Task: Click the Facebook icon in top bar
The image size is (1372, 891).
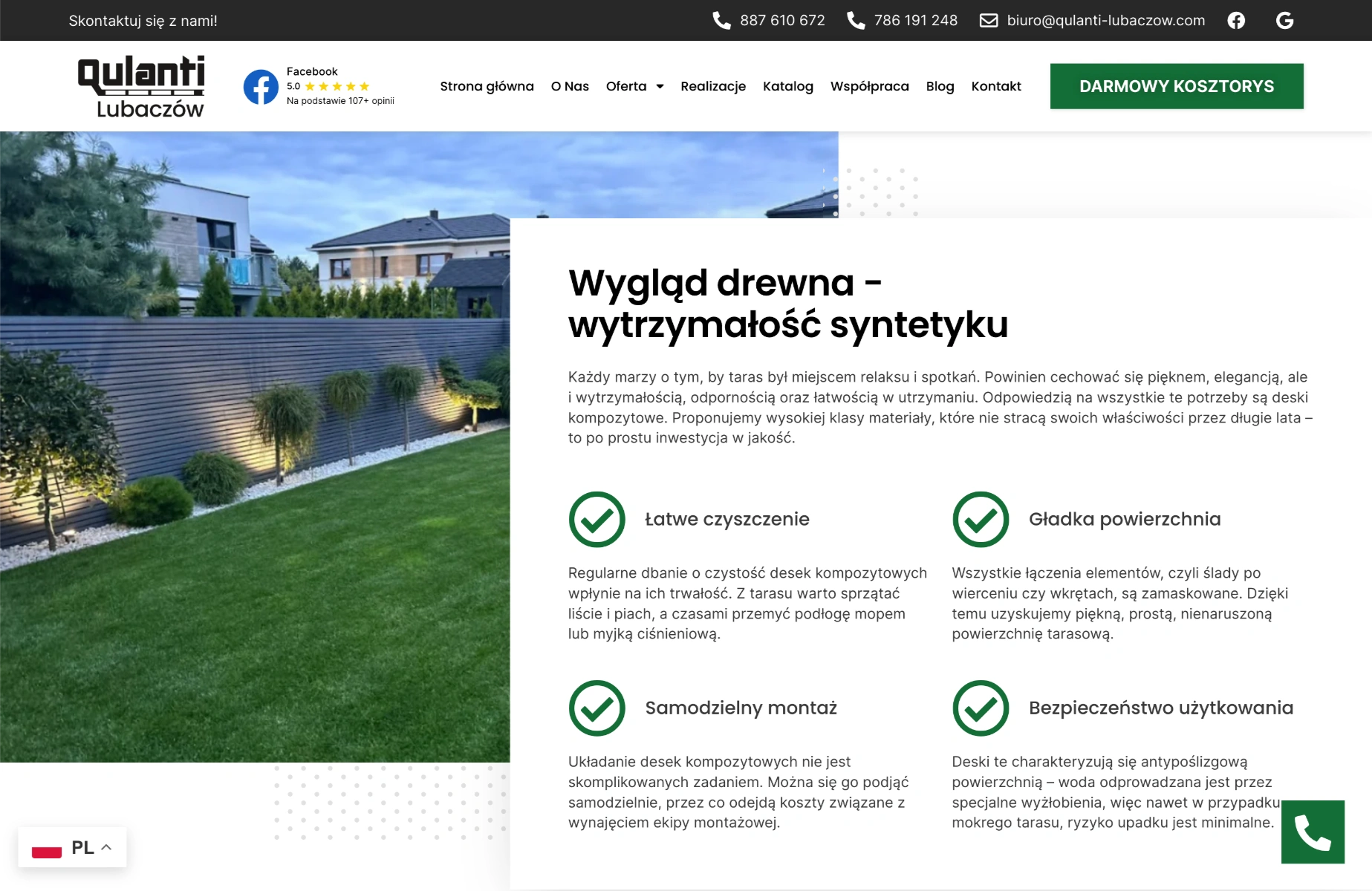Action: pos(1236,21)
